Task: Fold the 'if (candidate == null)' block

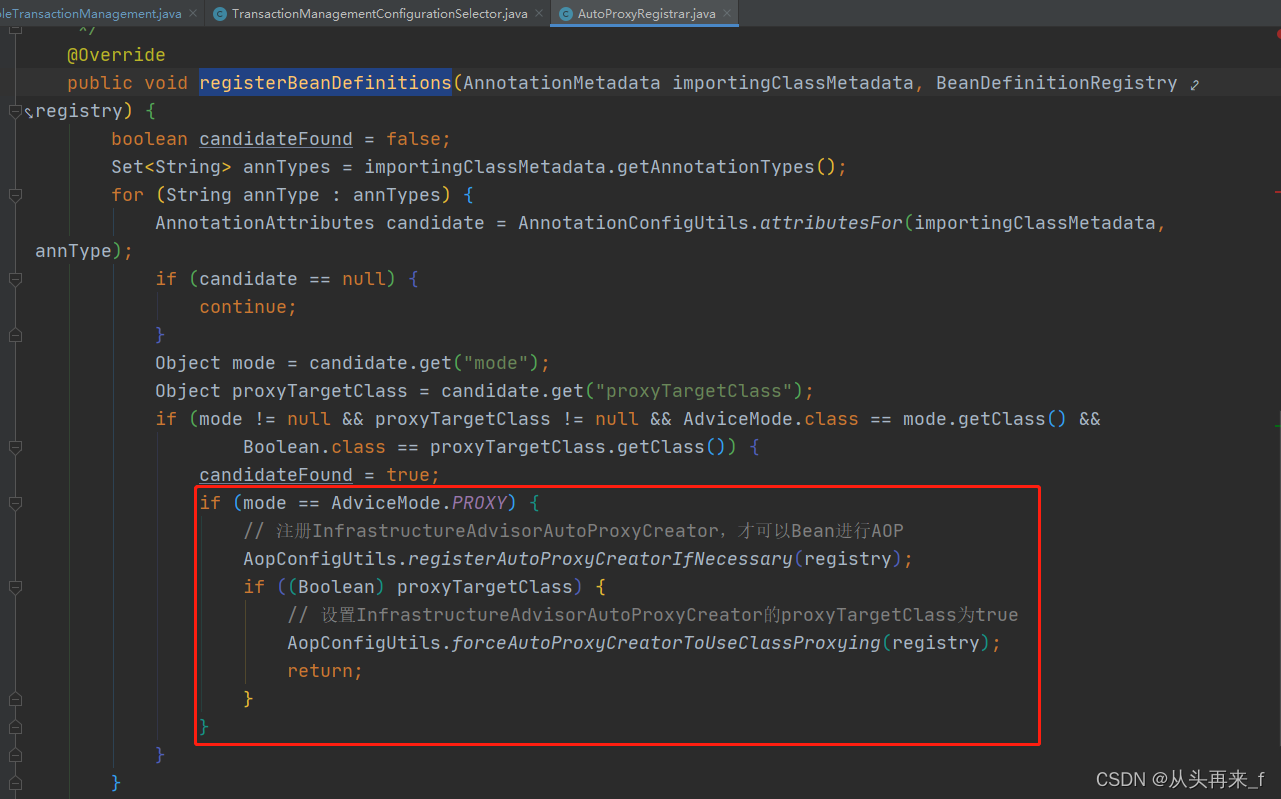Action: 15,278
